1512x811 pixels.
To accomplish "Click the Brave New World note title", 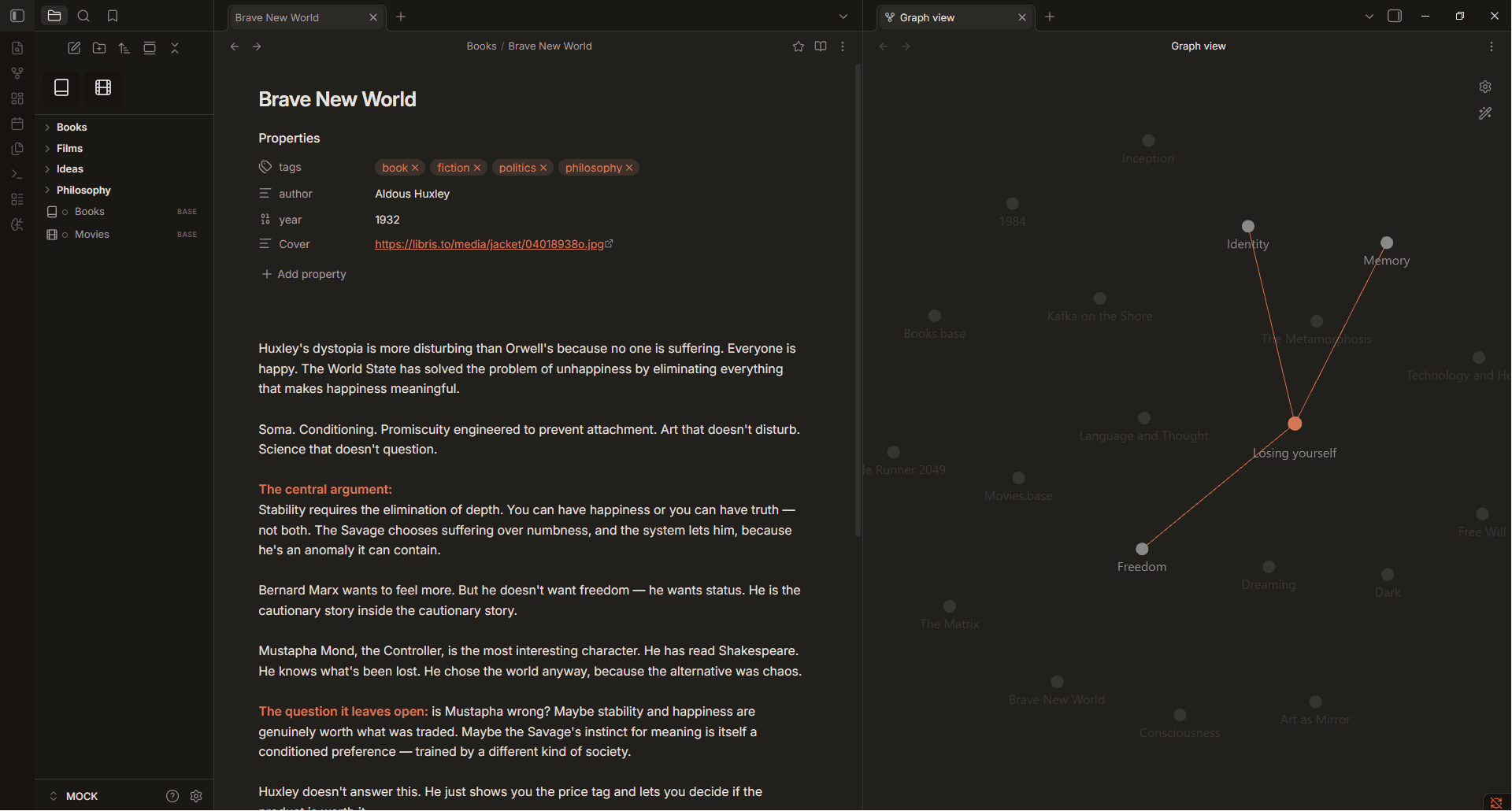I will [337, 99].
